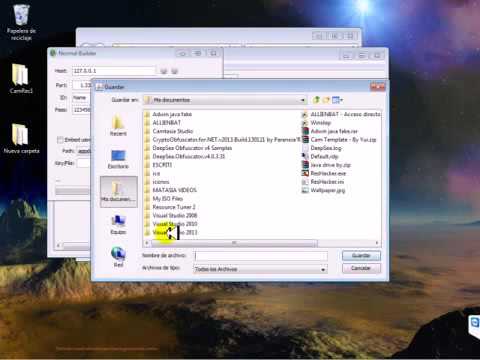Click the Host field showing 127.0.0.1
The image size is (480, 360).
pos(114,71)
